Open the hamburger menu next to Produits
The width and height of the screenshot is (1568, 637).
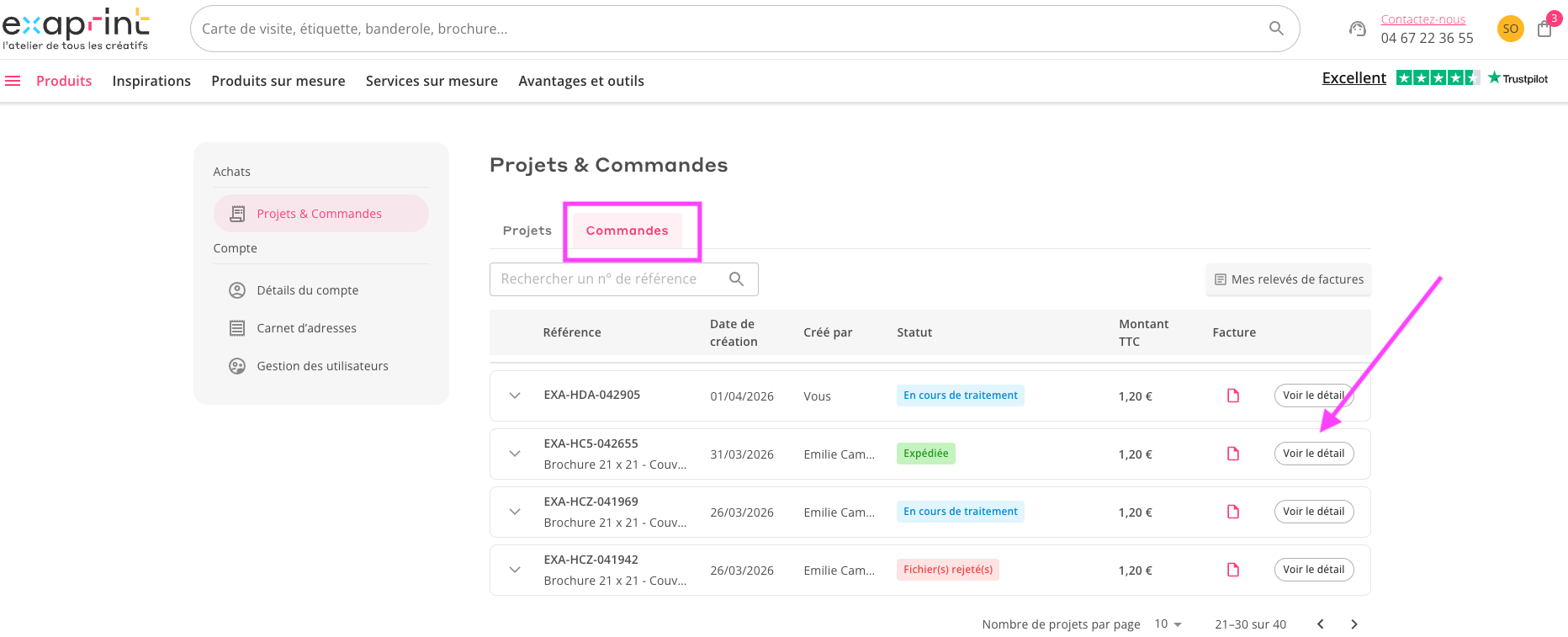tap(13, 81)
